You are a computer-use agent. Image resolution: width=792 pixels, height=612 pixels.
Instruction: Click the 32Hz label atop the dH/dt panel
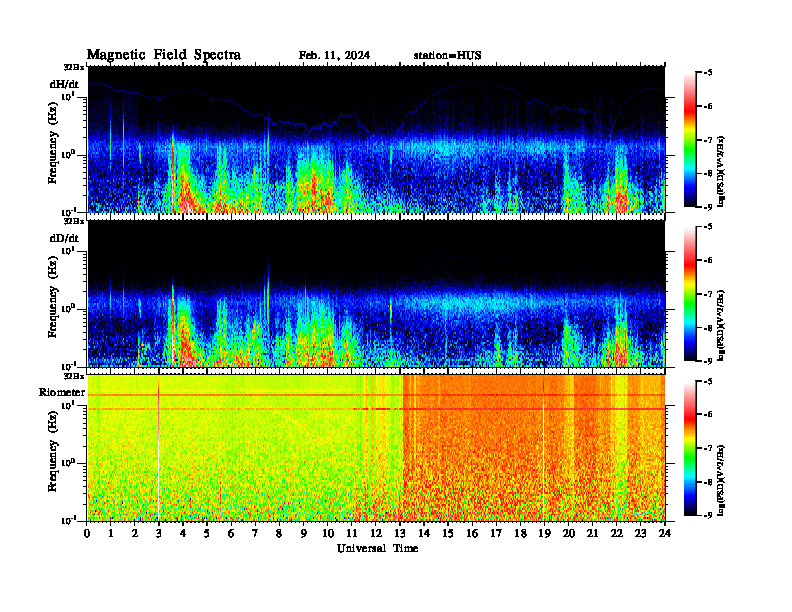coord(74,67)
